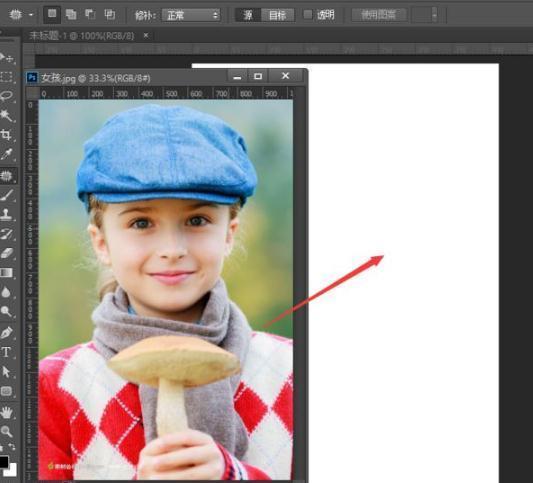Select the Zoom tool

[x=7, y=432]
